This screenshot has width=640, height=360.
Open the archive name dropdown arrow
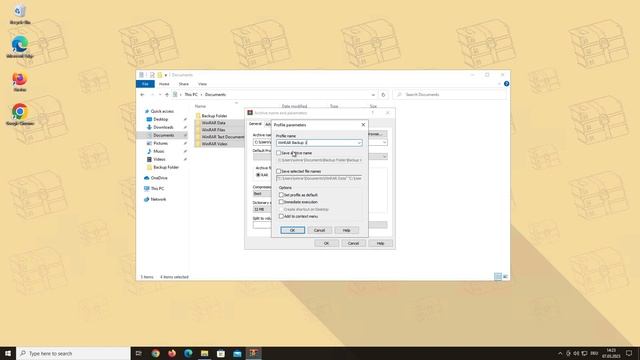pyautogui.click(x=384, y=142)
